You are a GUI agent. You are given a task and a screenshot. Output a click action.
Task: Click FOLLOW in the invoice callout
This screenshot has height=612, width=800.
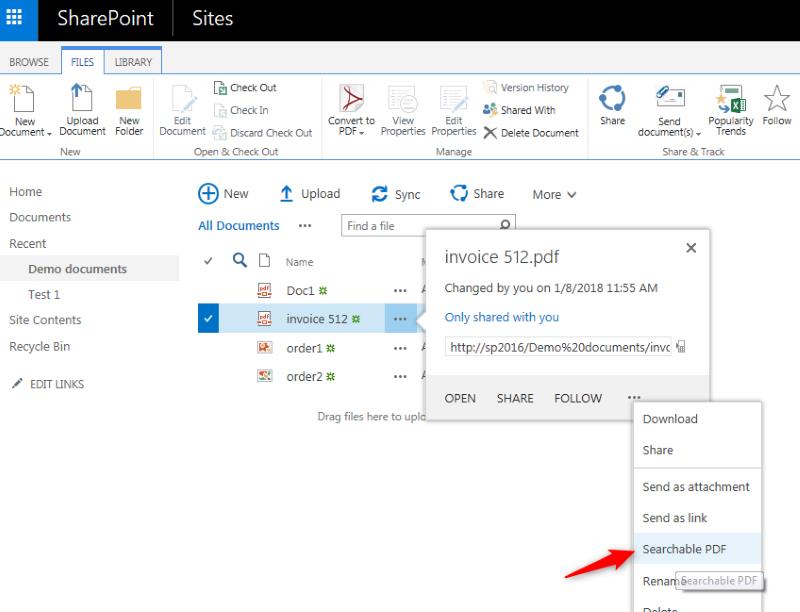coord(578,398)
